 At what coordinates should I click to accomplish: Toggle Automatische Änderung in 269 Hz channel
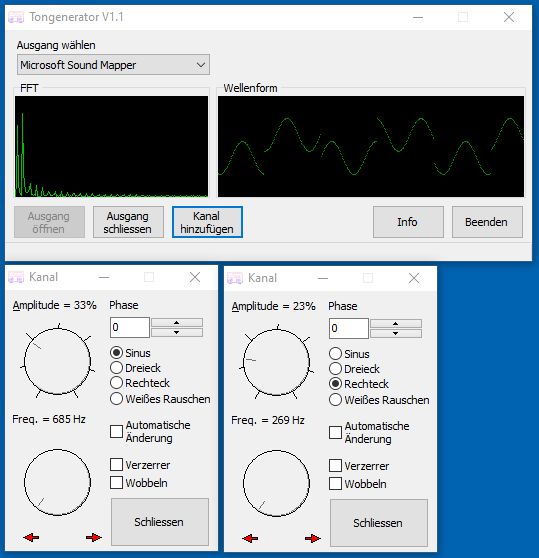[369, 432]
